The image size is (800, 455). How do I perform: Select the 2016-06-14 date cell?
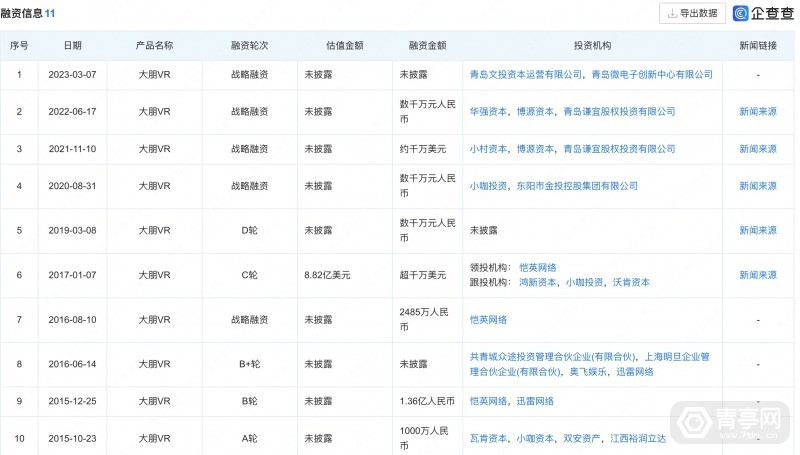point(72,364)
